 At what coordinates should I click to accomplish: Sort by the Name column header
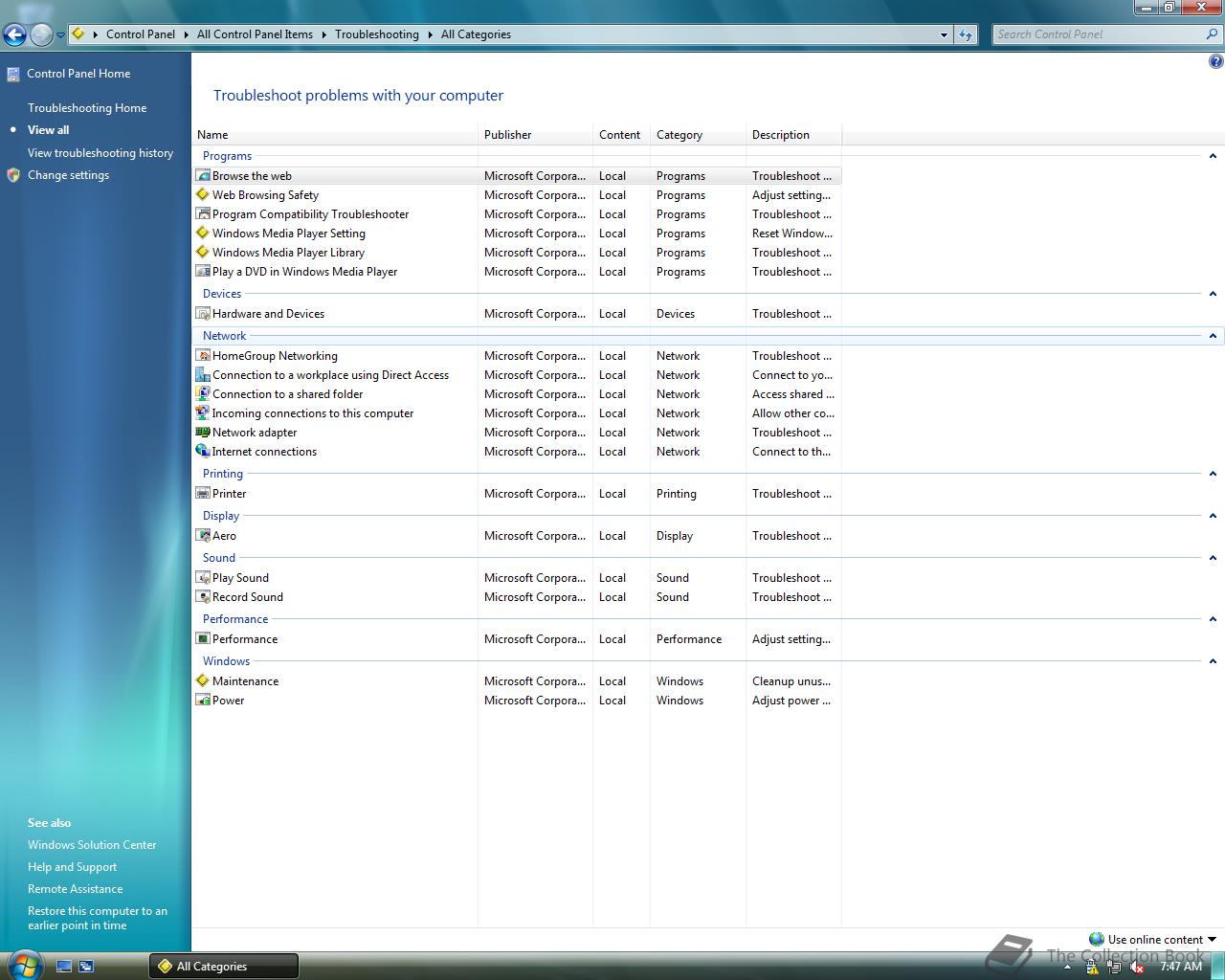[x=335, y=135]
